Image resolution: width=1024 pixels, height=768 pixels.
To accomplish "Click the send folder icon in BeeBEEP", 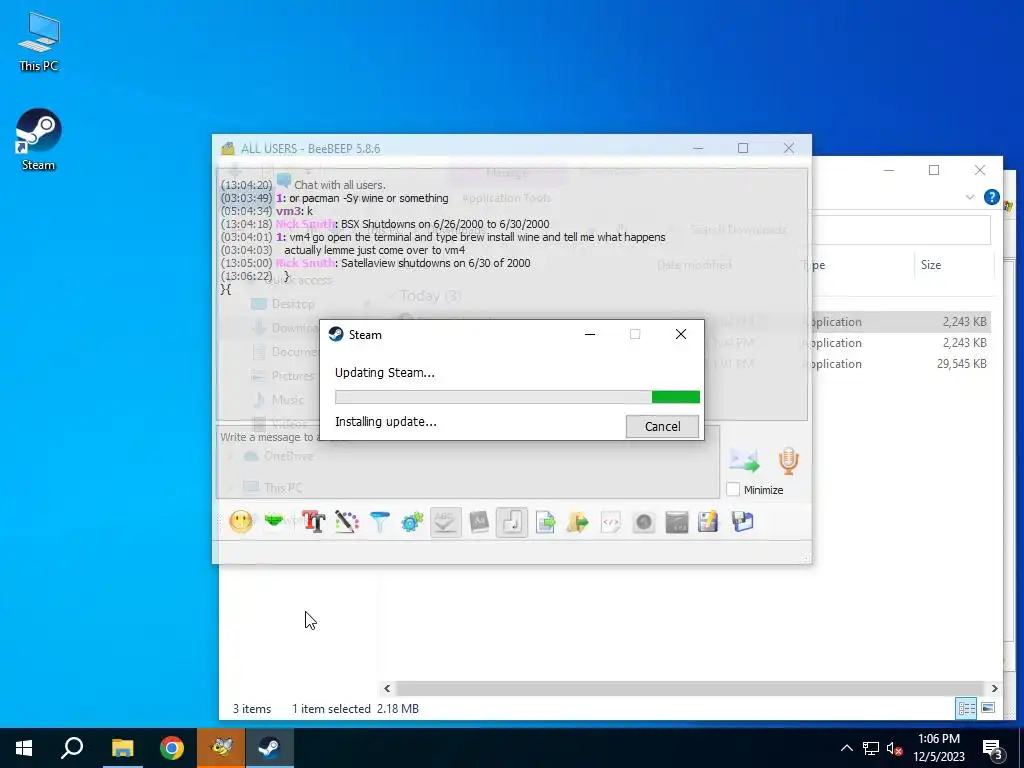I will [x=577, y=522].
